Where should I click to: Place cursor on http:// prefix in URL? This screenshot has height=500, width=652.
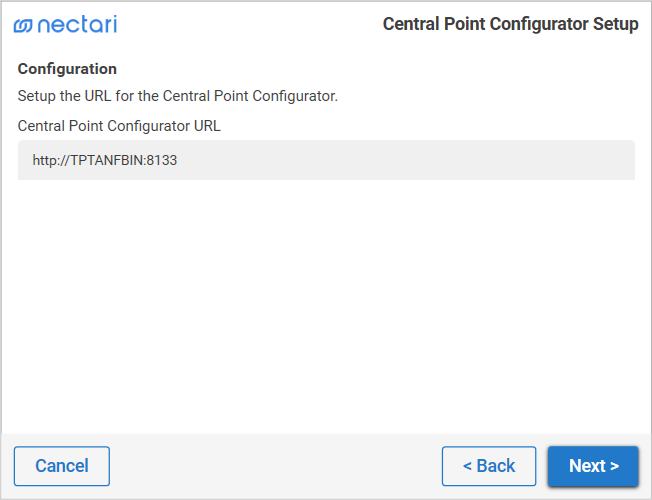pos(50,160)
